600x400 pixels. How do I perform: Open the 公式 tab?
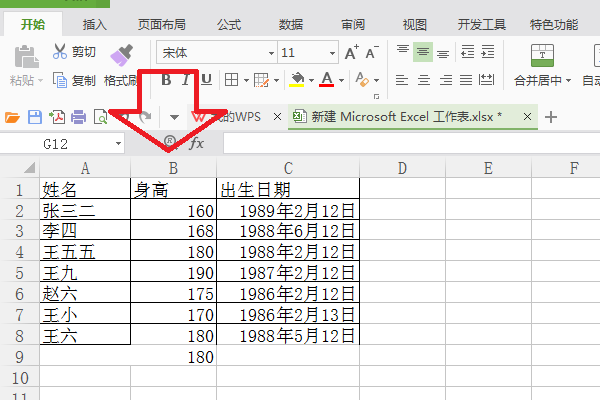[229, 25]
